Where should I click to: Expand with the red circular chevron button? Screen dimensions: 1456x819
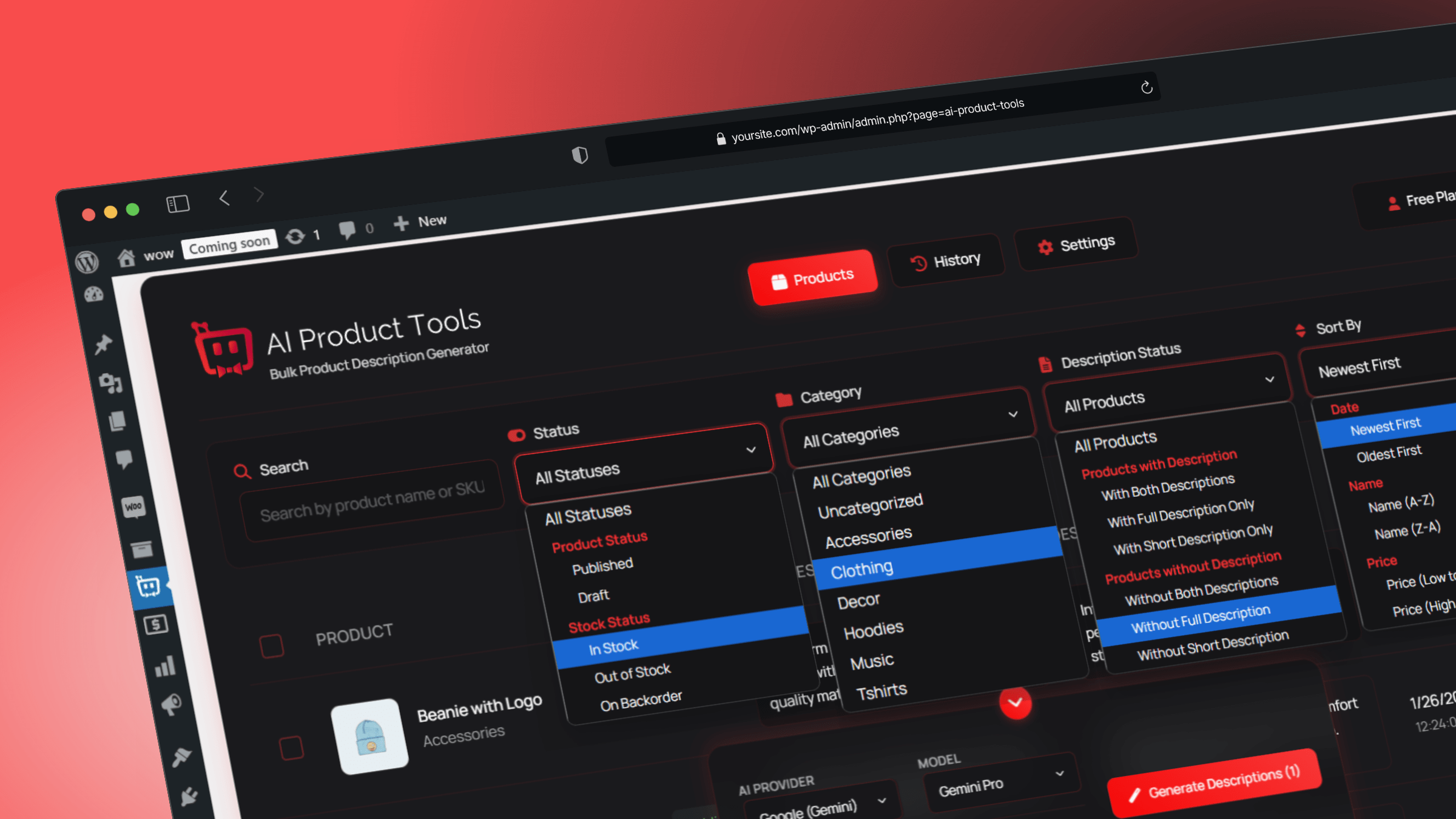(x=1016, y=703)
